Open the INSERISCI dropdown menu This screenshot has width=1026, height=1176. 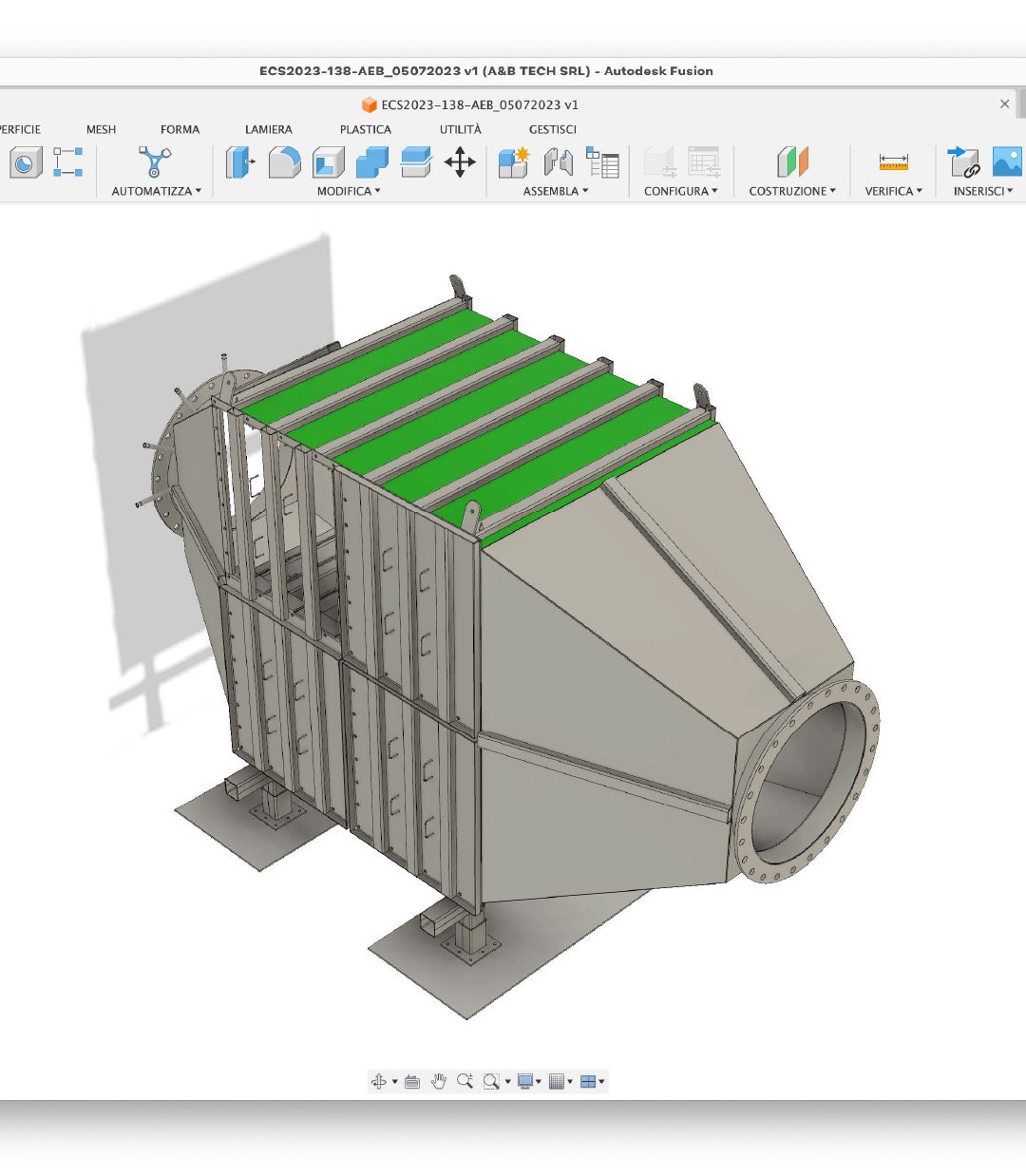(983, 191)
